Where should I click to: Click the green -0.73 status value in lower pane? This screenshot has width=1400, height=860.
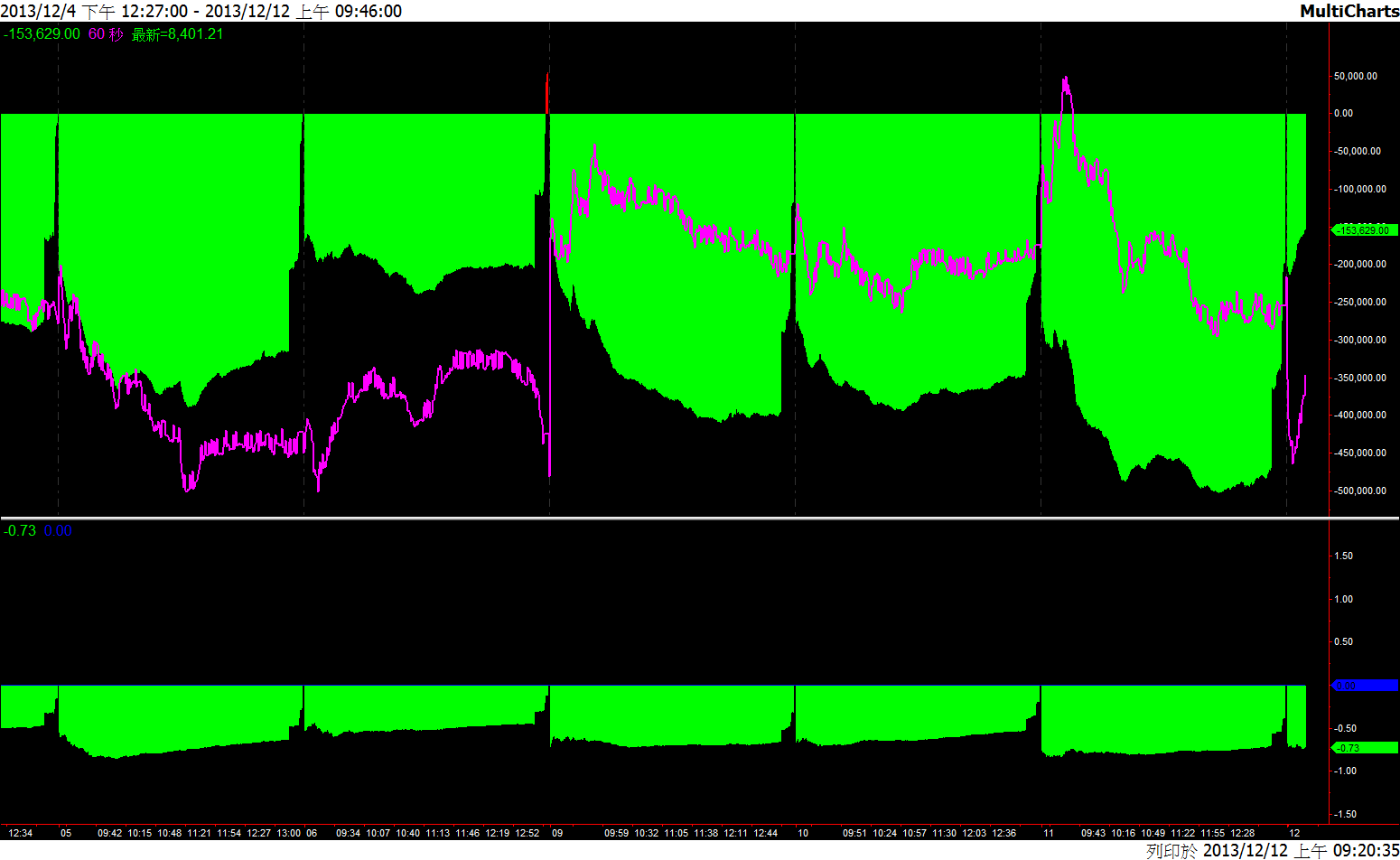coord(20,531)
